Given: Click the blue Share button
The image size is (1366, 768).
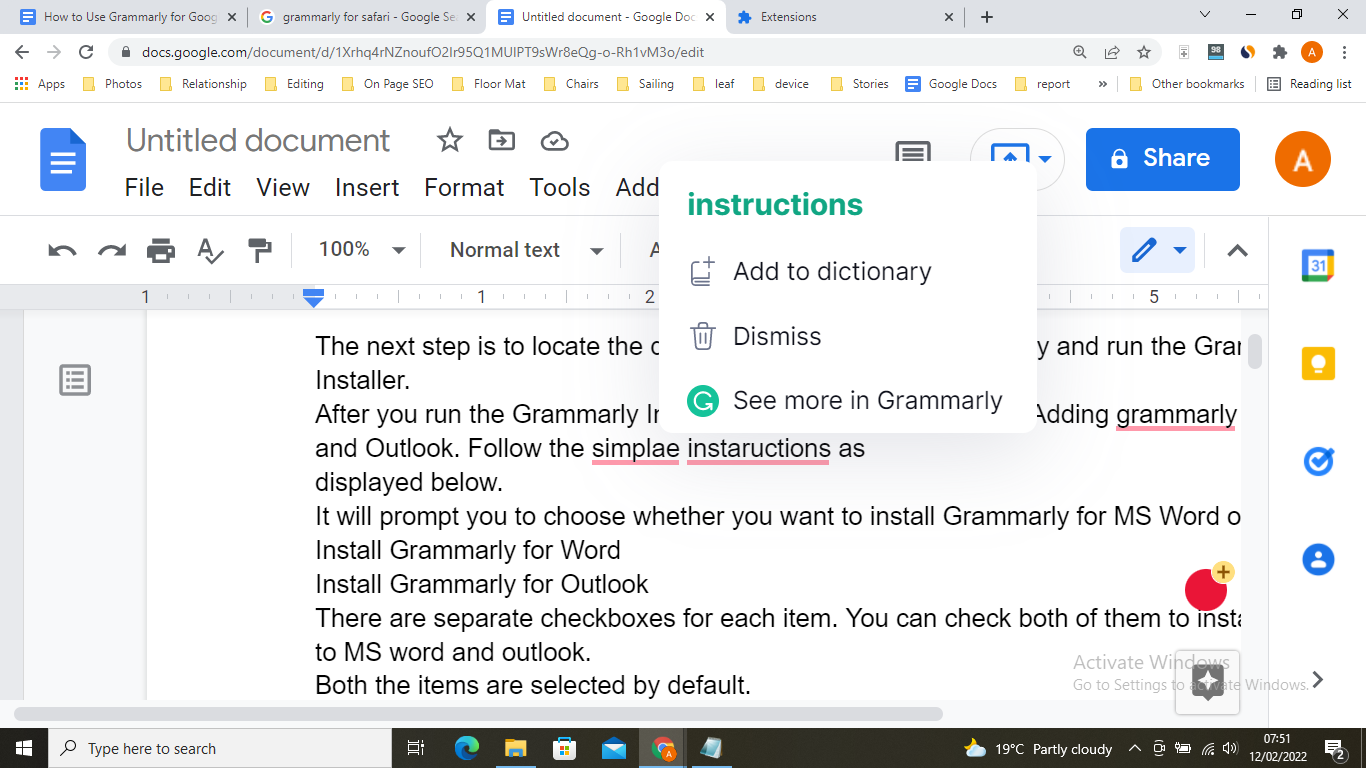Looking at the screenshot, I should 1163,159.
